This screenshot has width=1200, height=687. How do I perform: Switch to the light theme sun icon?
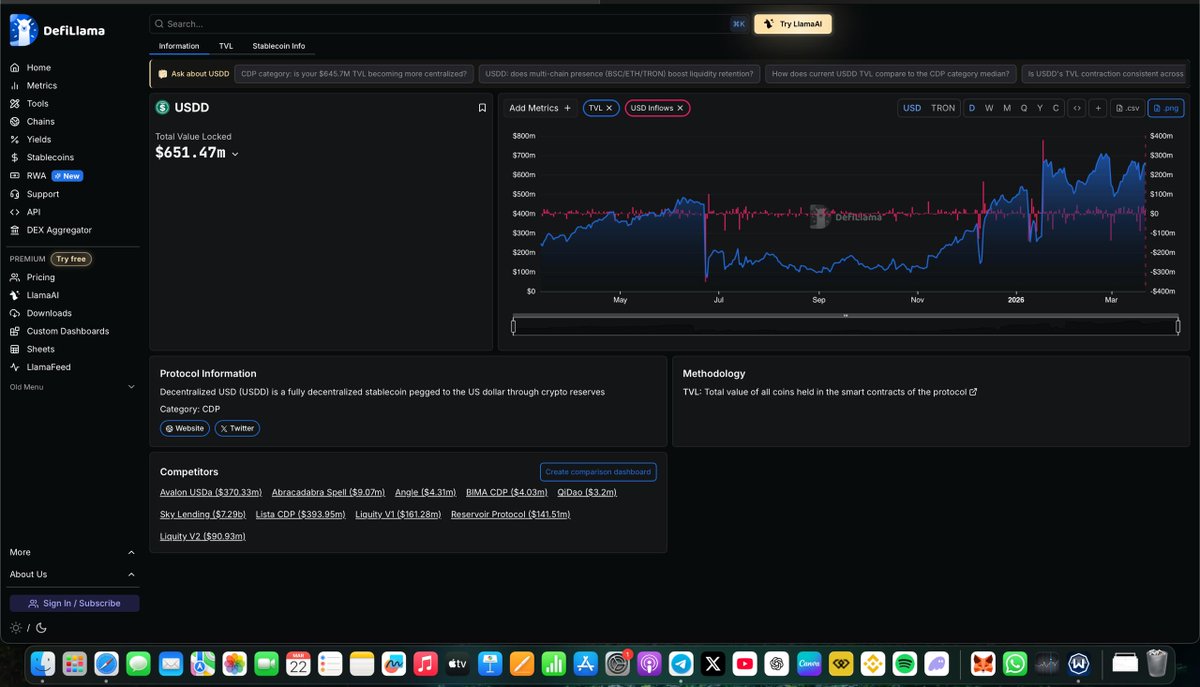[15, 628]
